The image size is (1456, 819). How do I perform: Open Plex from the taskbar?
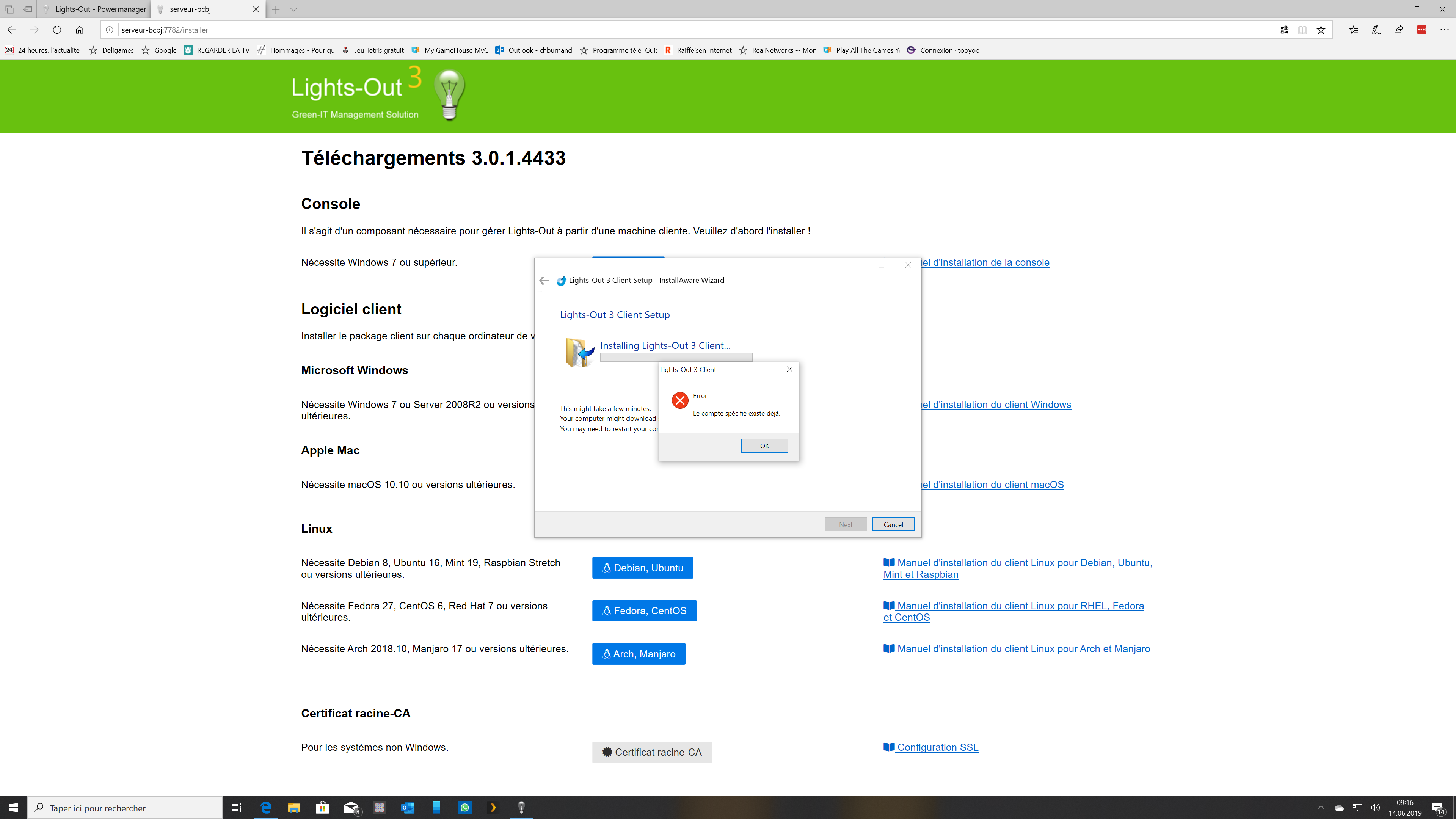click(493, 808)
